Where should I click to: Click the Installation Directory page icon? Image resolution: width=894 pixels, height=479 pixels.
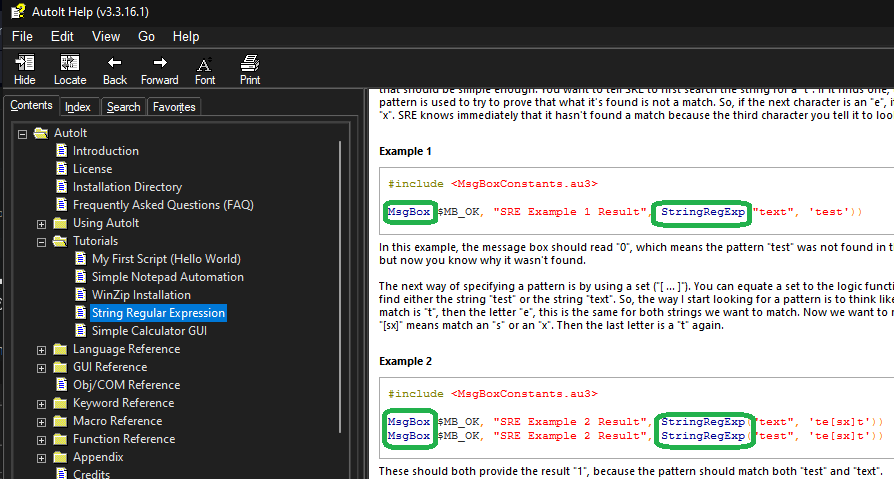(62, 186)
